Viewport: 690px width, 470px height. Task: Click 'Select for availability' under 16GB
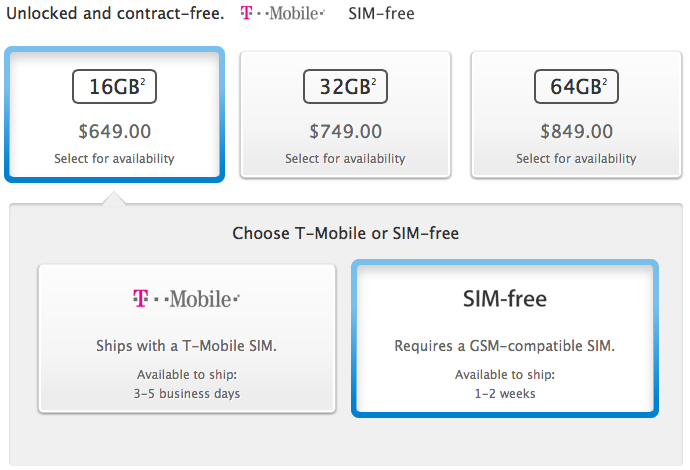pos(115,159)
